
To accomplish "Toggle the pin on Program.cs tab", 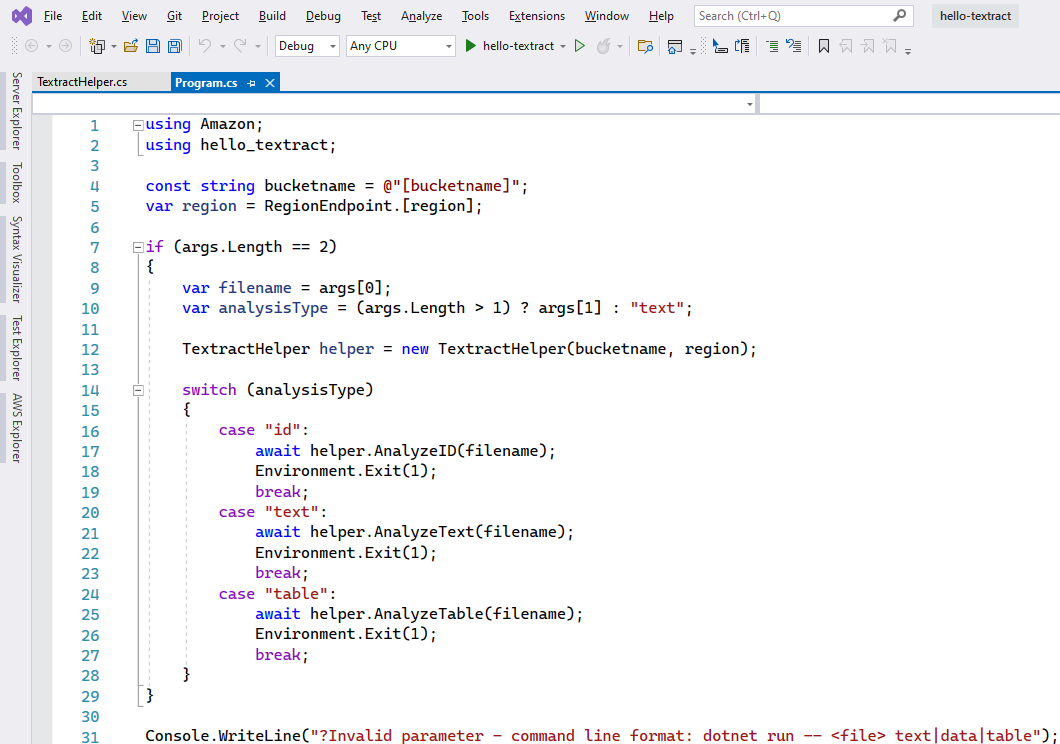I will (x=251, y=82).
